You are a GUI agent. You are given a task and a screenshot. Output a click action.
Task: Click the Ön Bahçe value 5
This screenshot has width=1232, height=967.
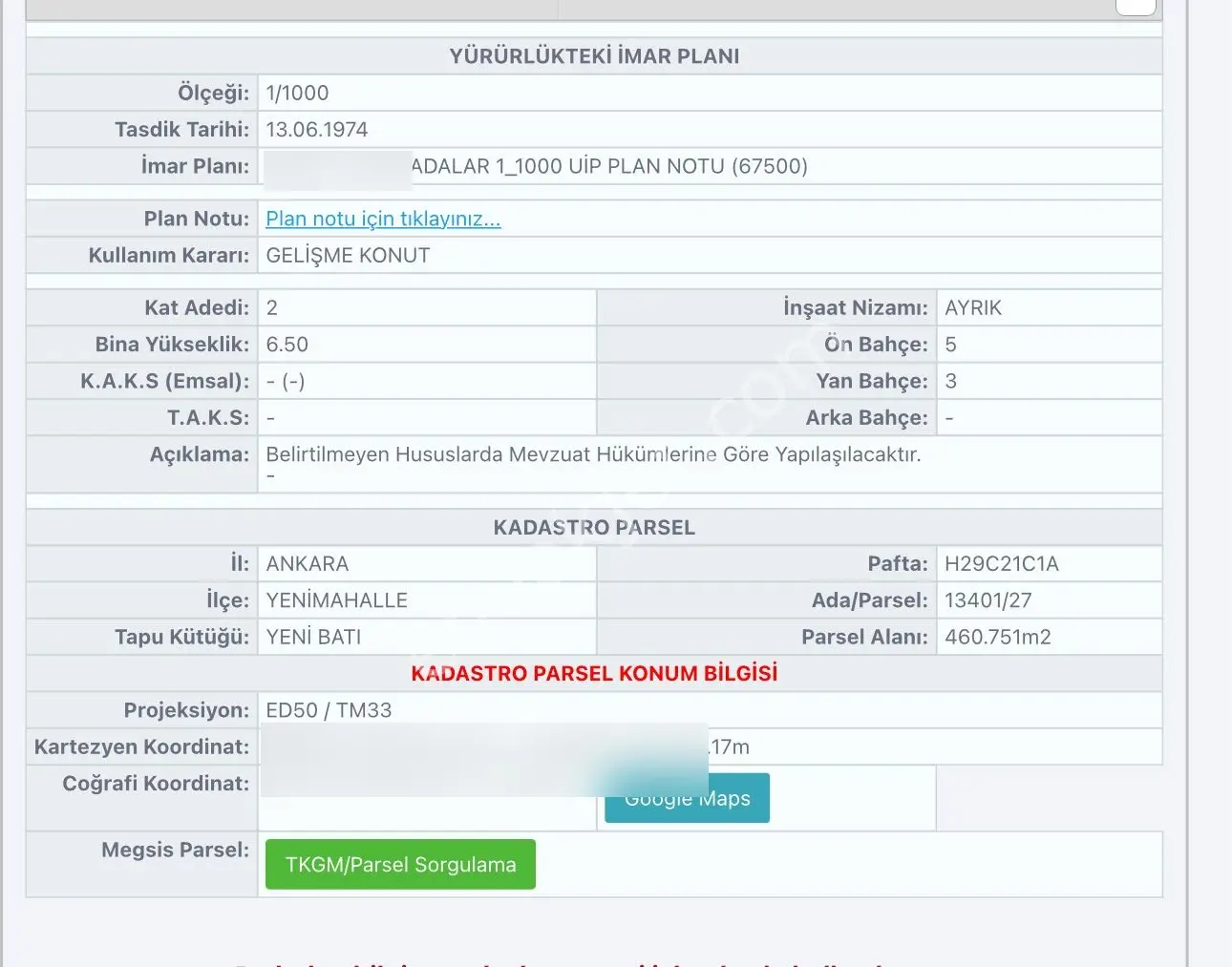click(x=950, y=344)
